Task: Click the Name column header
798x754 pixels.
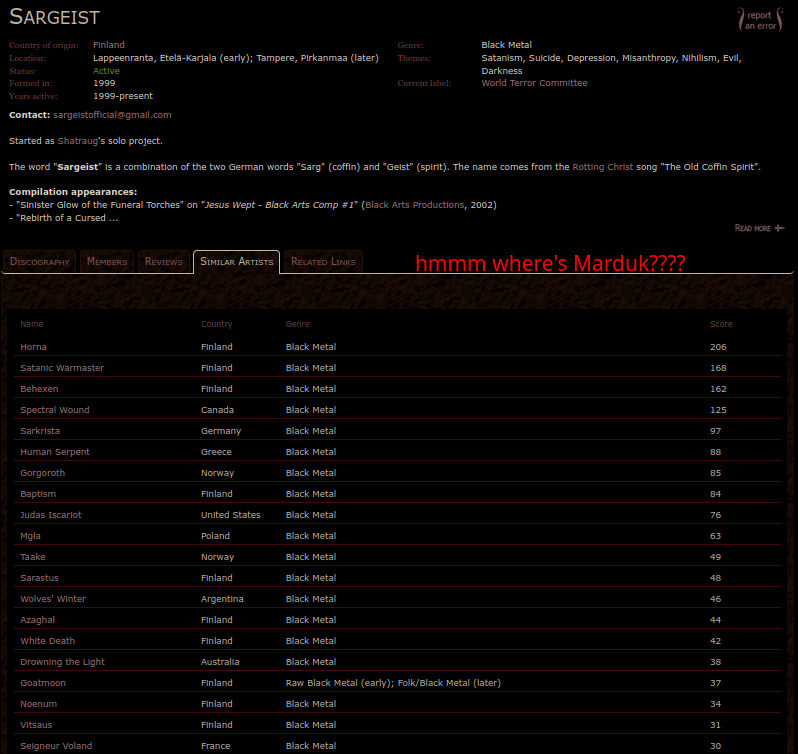Action: (x=32, y=324)
